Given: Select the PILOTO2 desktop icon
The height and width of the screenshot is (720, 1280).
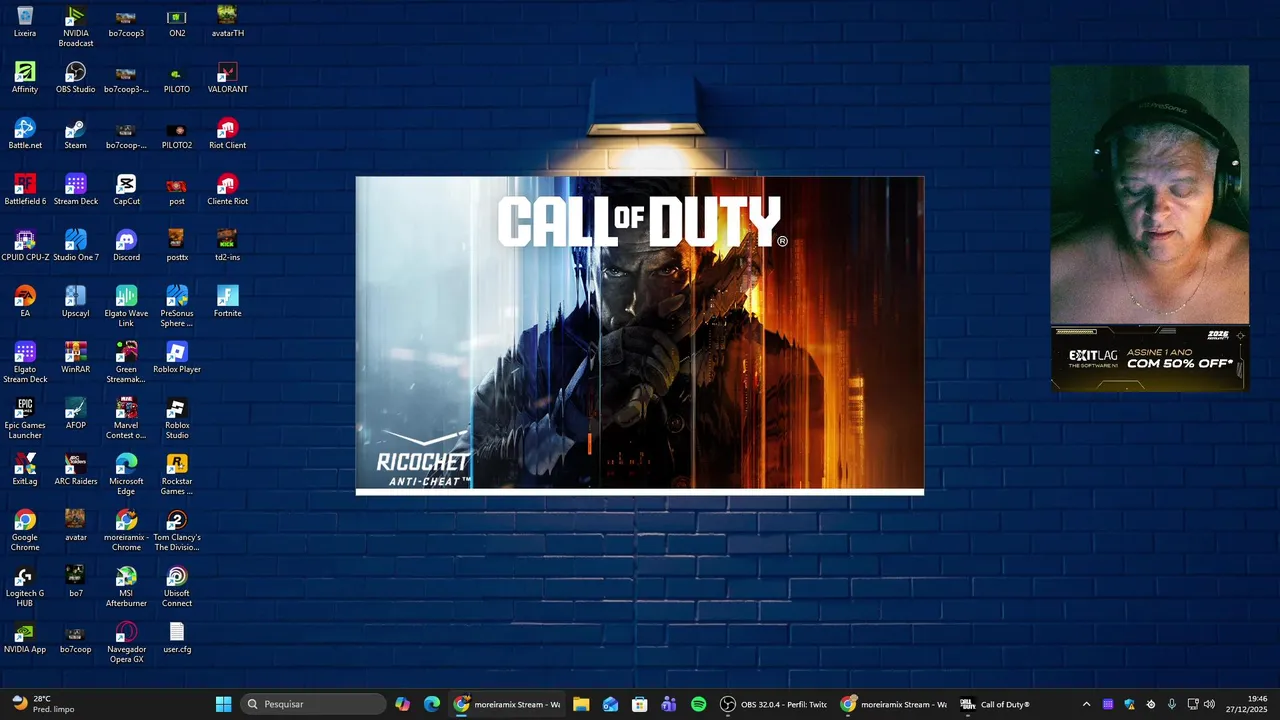Looking at the screenshot, I should [x=177, y=134].
